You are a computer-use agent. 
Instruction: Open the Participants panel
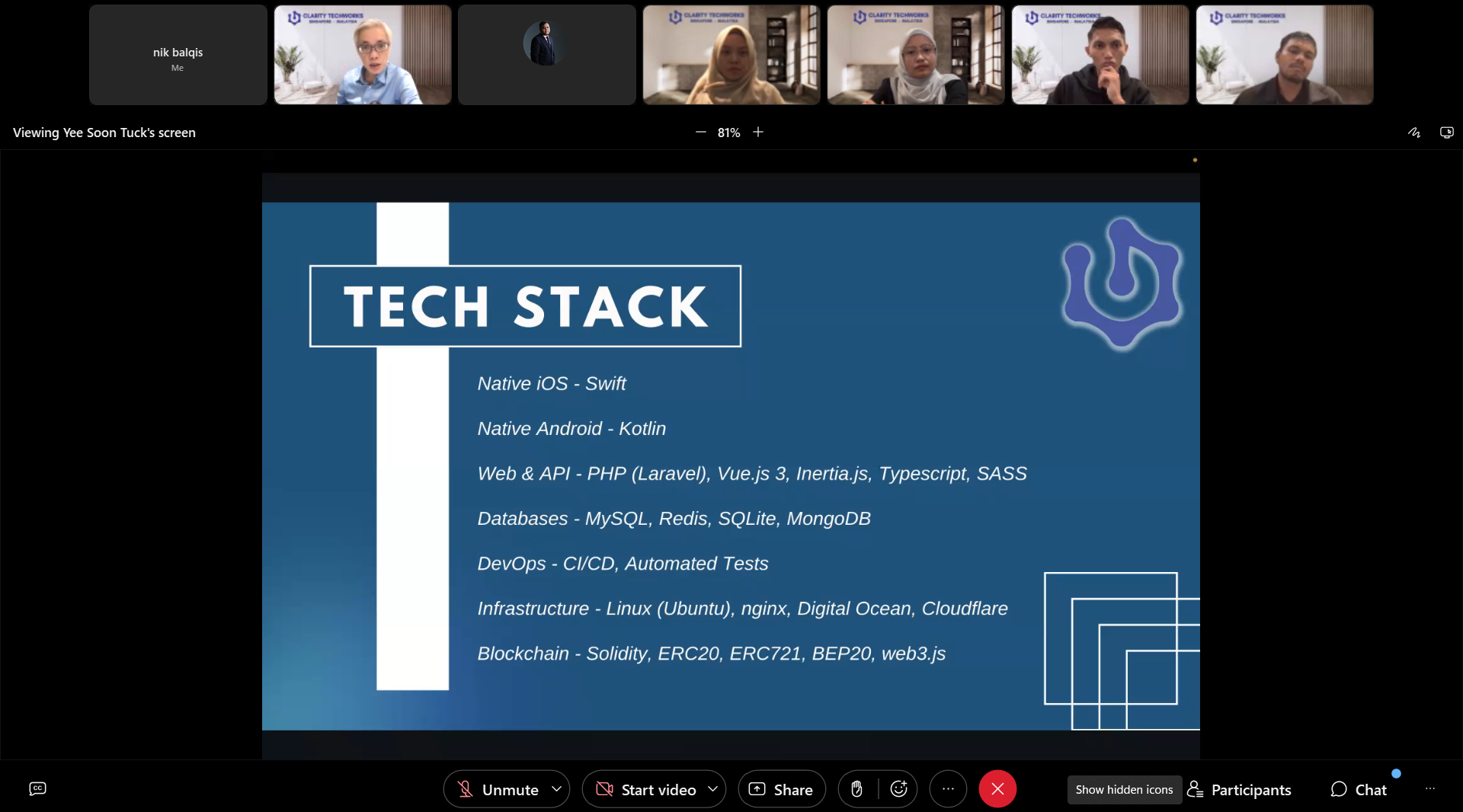coord(1240,789)
